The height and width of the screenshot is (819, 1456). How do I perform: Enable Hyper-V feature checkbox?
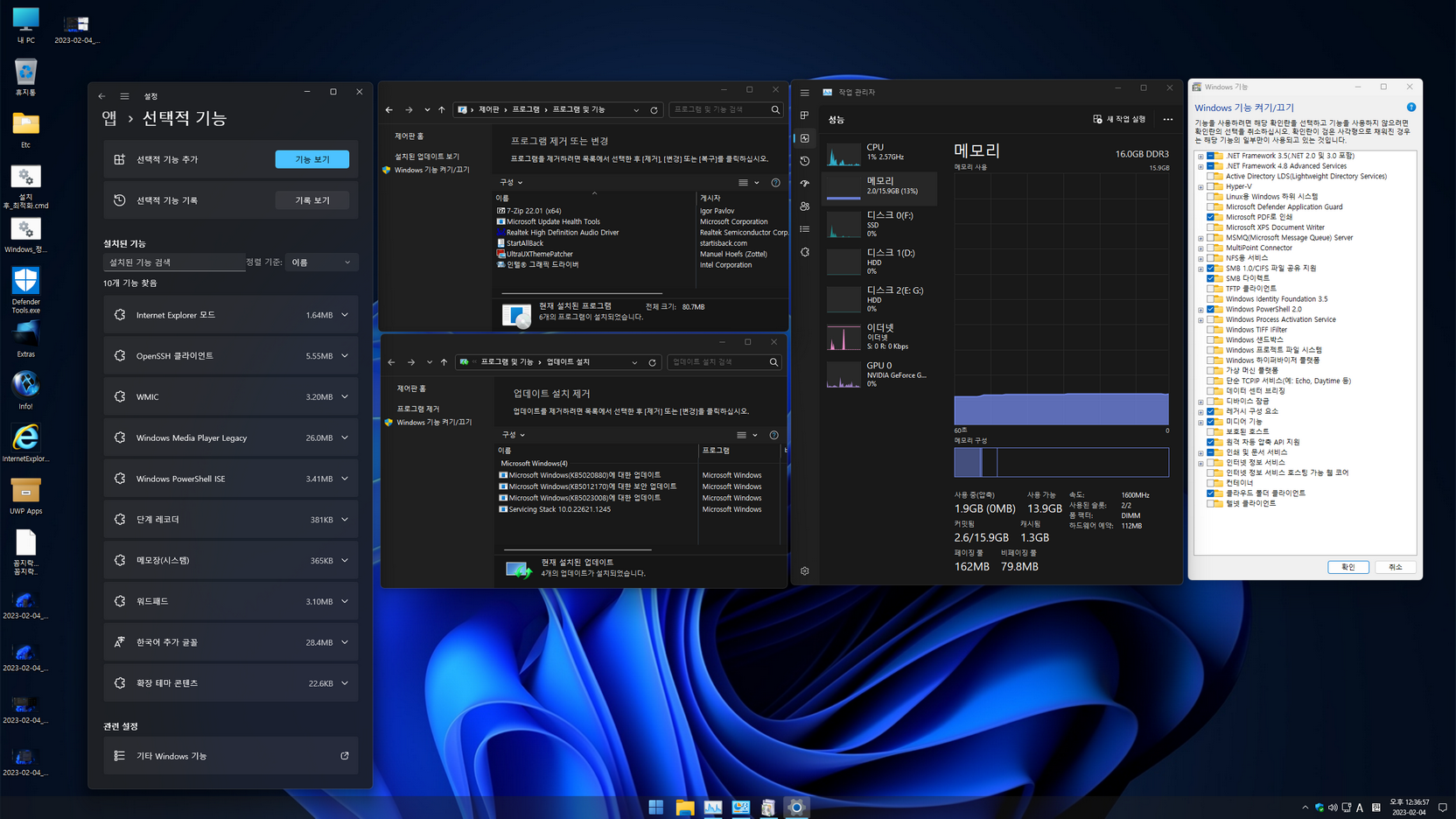pos(1211,186)
